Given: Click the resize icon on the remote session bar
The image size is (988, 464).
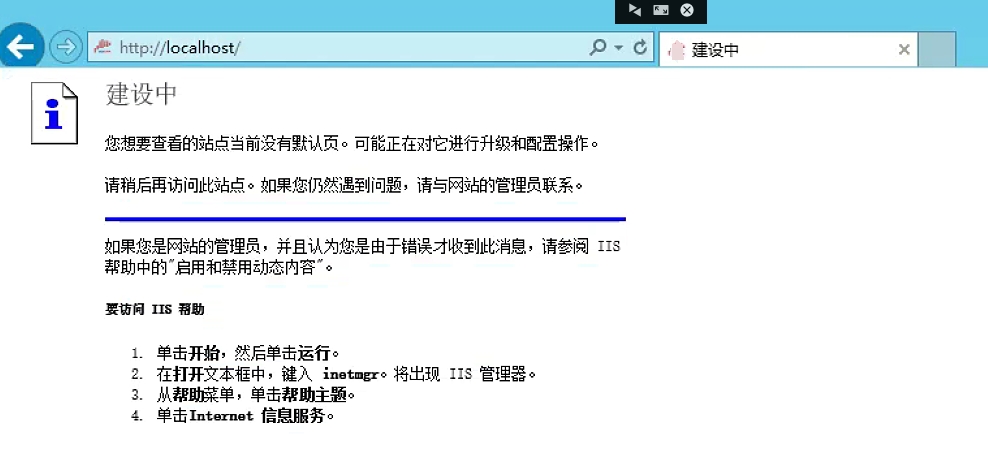Looking at the screenshot, I should click(660, 10).
